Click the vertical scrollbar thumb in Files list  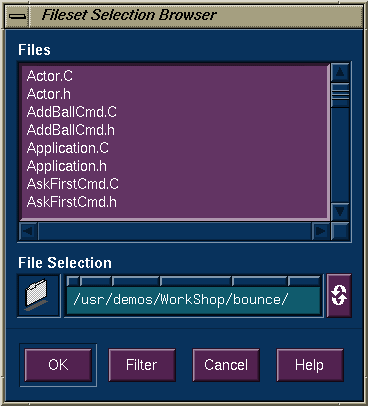pos(340,94)
